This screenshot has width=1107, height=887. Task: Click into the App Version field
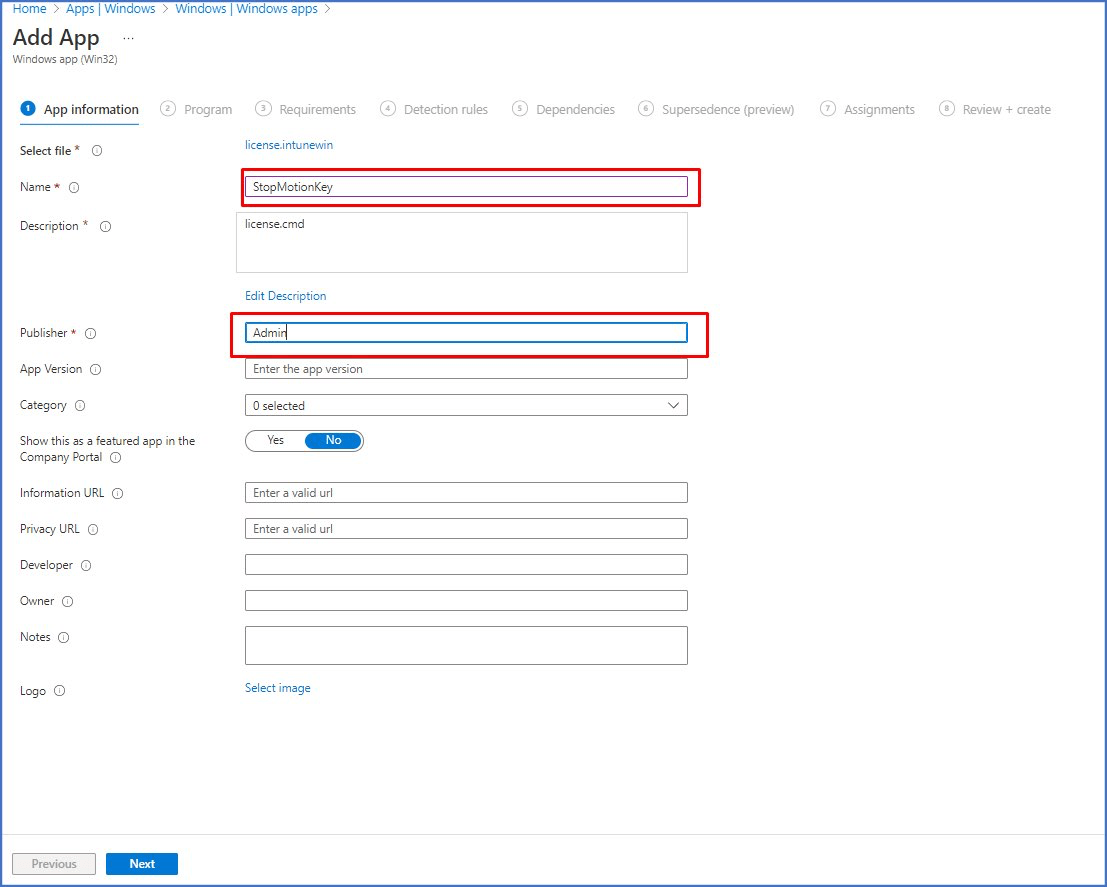[466, 369]
